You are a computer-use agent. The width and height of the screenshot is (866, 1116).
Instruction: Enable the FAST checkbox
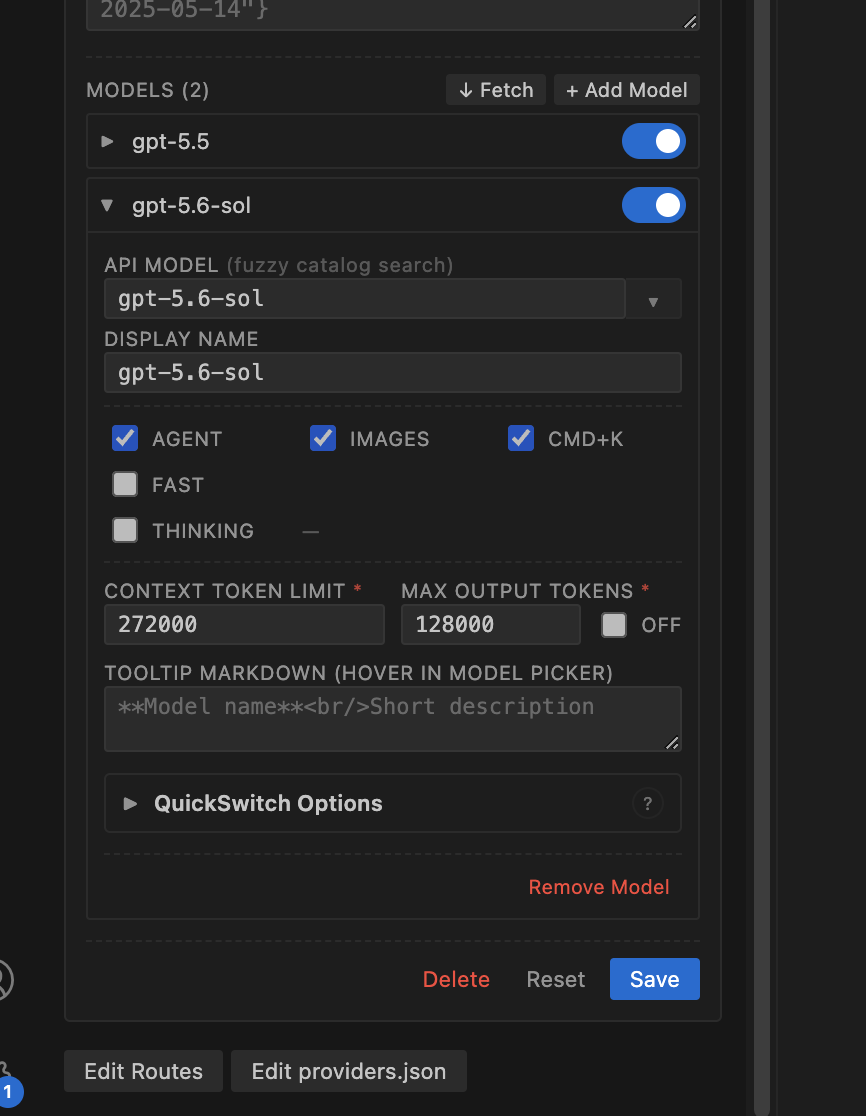click(125, 484)
